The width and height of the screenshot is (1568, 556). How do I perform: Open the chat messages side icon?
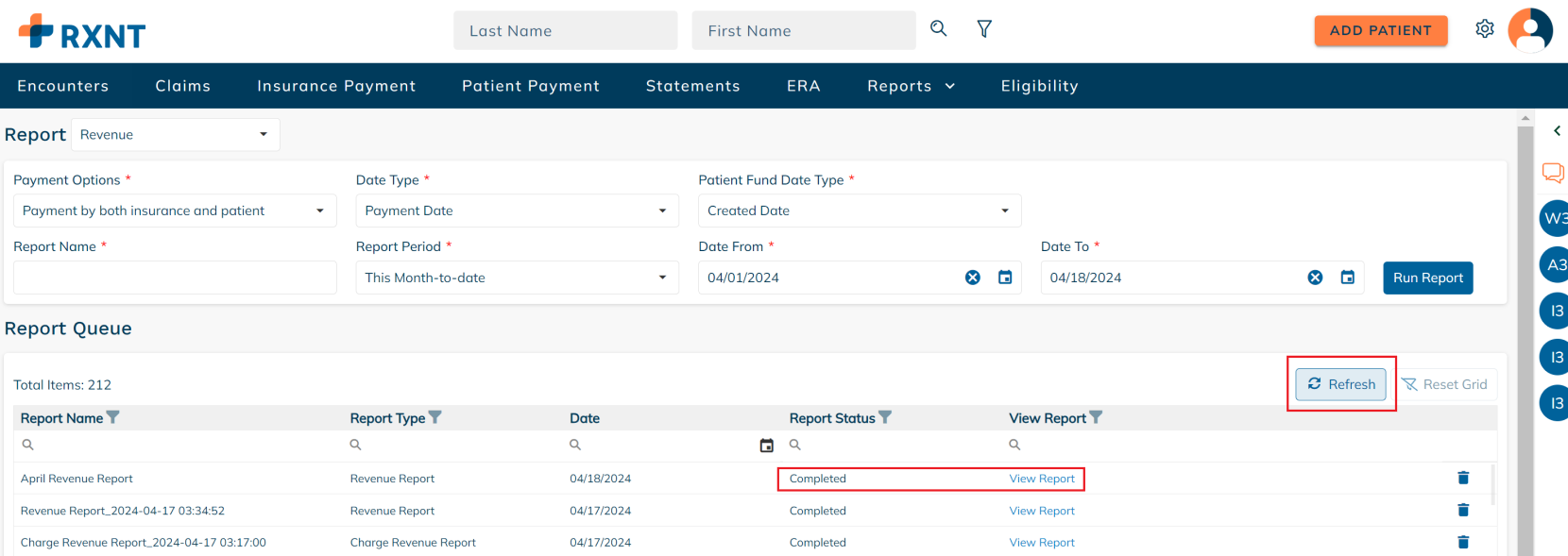pyautogui.click(x=1553, y=173)
